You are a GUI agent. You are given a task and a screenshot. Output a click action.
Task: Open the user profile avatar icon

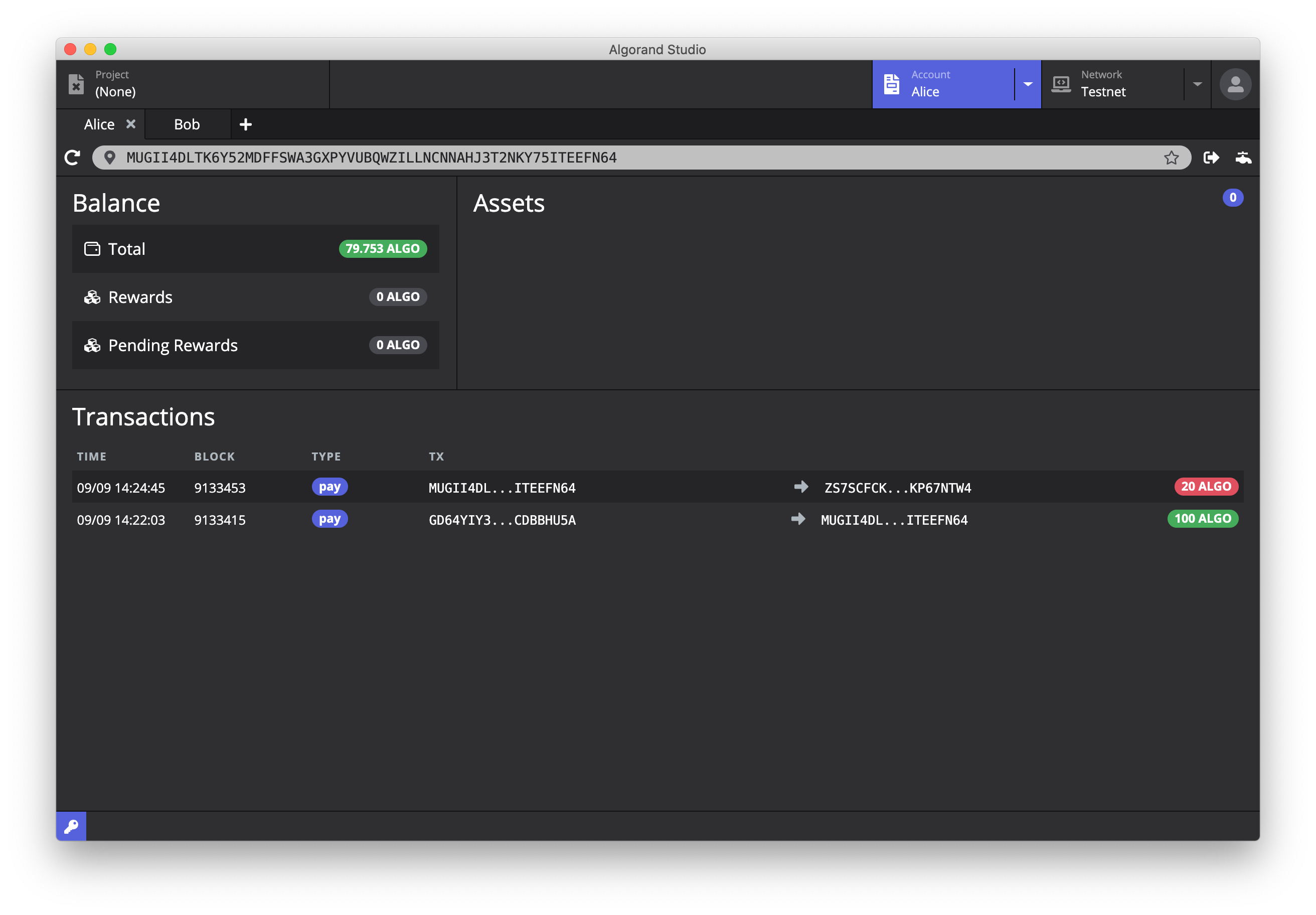pyautogui.click(x=1235, y=84)
